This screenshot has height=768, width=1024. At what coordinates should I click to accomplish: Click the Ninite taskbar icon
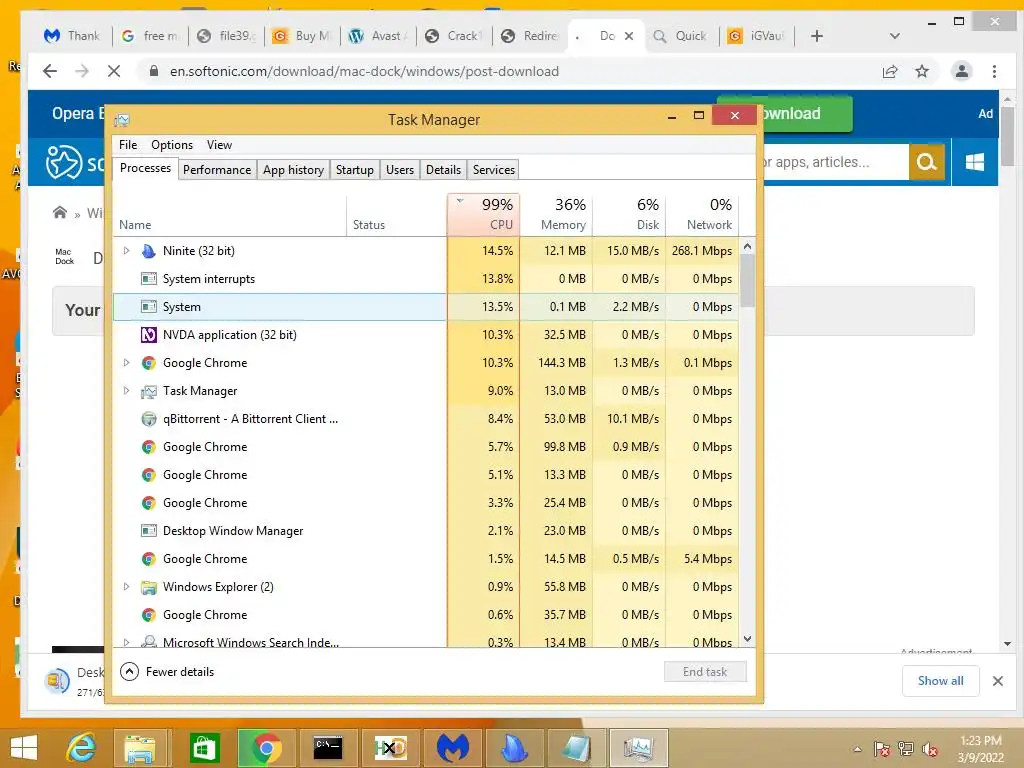click(x=514, y=748)
